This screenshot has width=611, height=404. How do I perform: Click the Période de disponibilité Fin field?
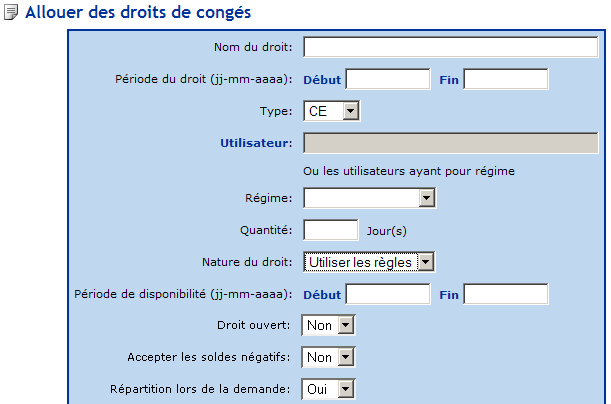505,294
